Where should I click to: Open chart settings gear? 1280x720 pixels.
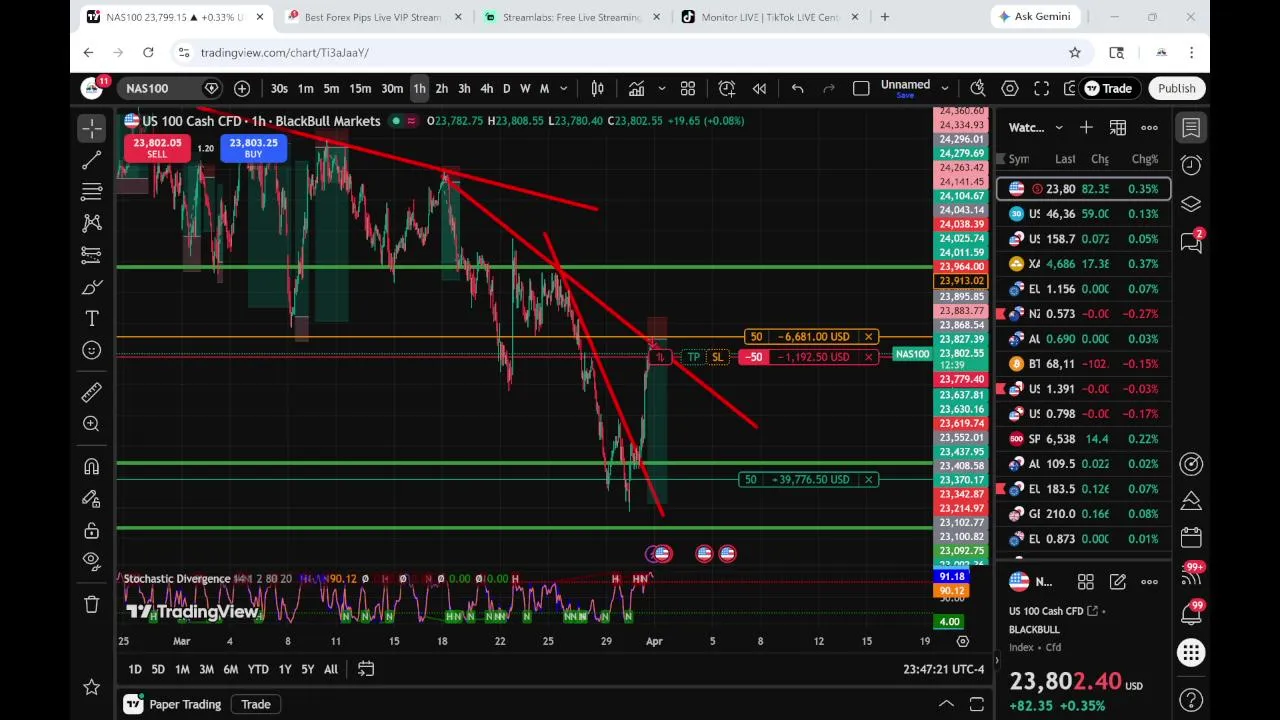coord(1010,89)
